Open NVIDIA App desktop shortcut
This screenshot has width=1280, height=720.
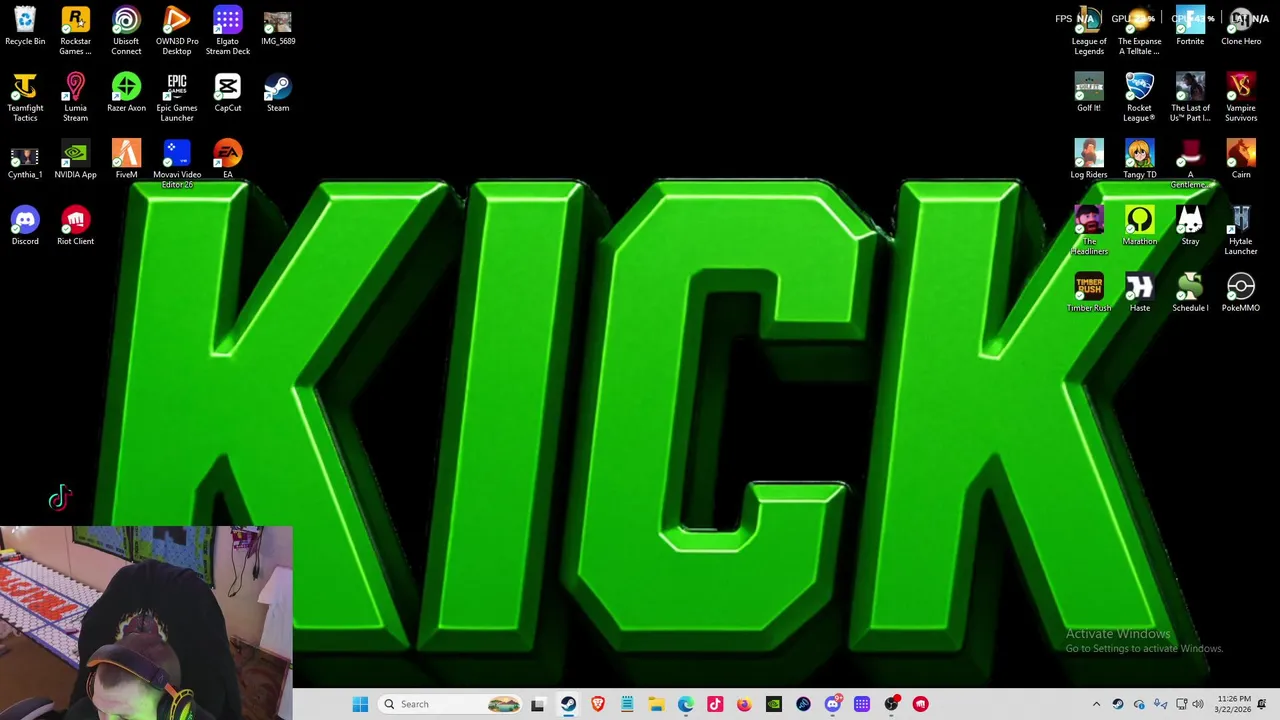75,160
